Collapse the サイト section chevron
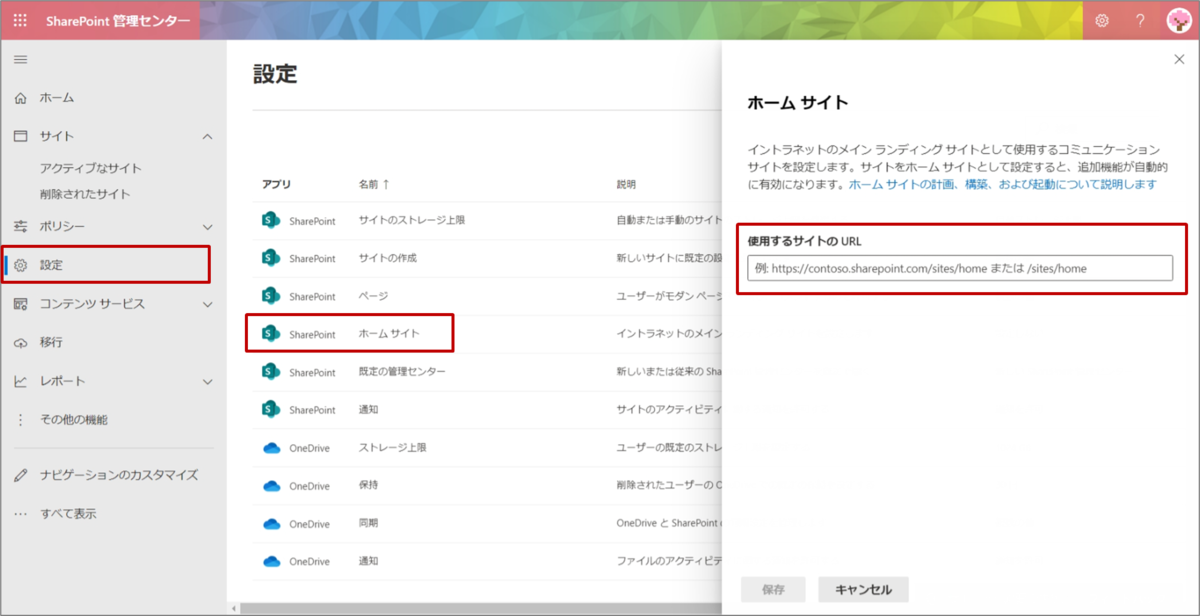Screen dimensions: 1200x616 (x=207, y=136)
